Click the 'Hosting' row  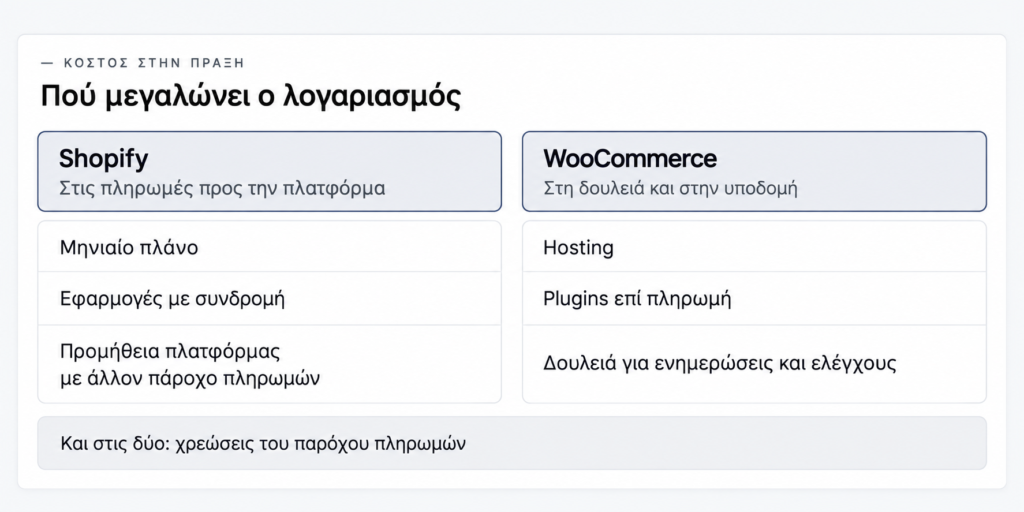754,247
